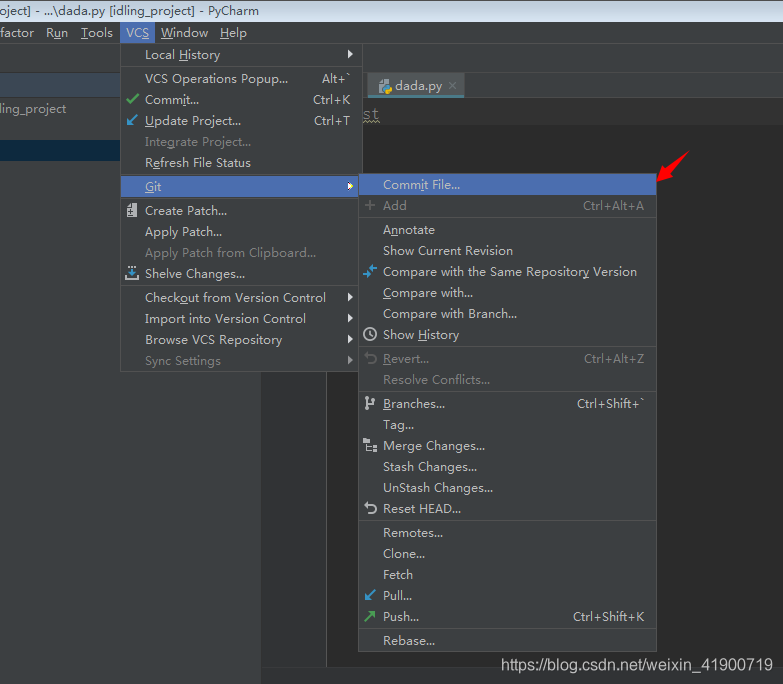783x684 pixels.
Task: Open the Window menu
Action: [x=184, y=33]
